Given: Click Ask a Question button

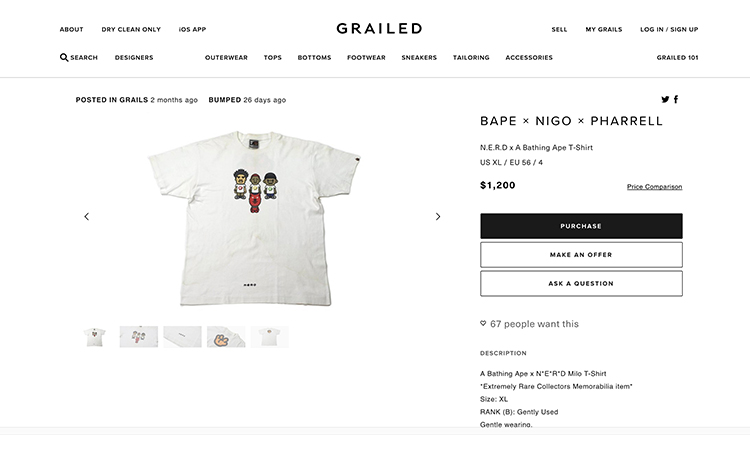Looking at the screenshot, I should [x=581, y=284].
